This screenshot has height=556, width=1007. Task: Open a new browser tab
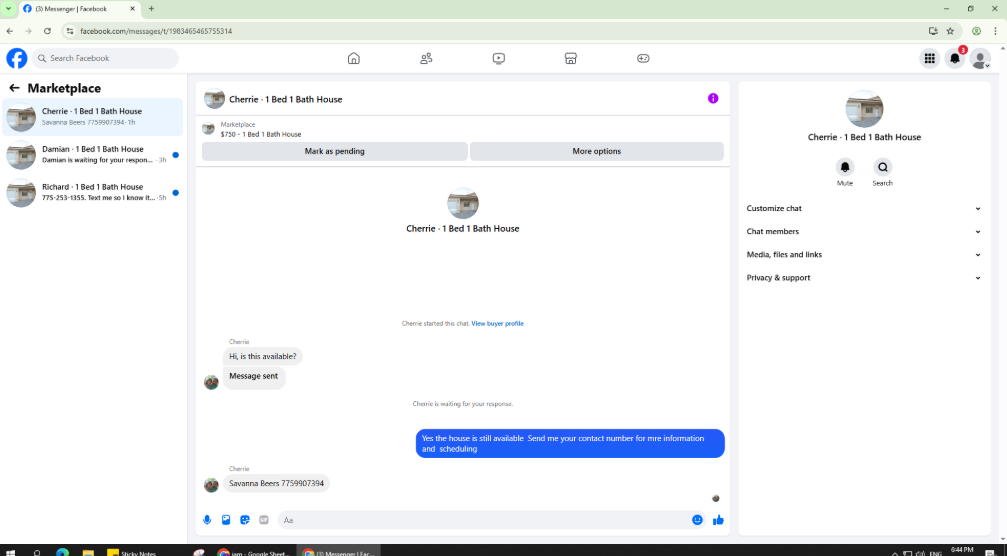click(152, 9)
